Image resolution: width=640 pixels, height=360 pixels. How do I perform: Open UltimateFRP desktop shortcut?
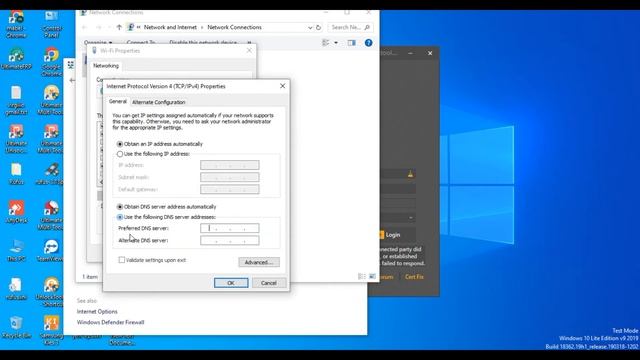[16, 59]
